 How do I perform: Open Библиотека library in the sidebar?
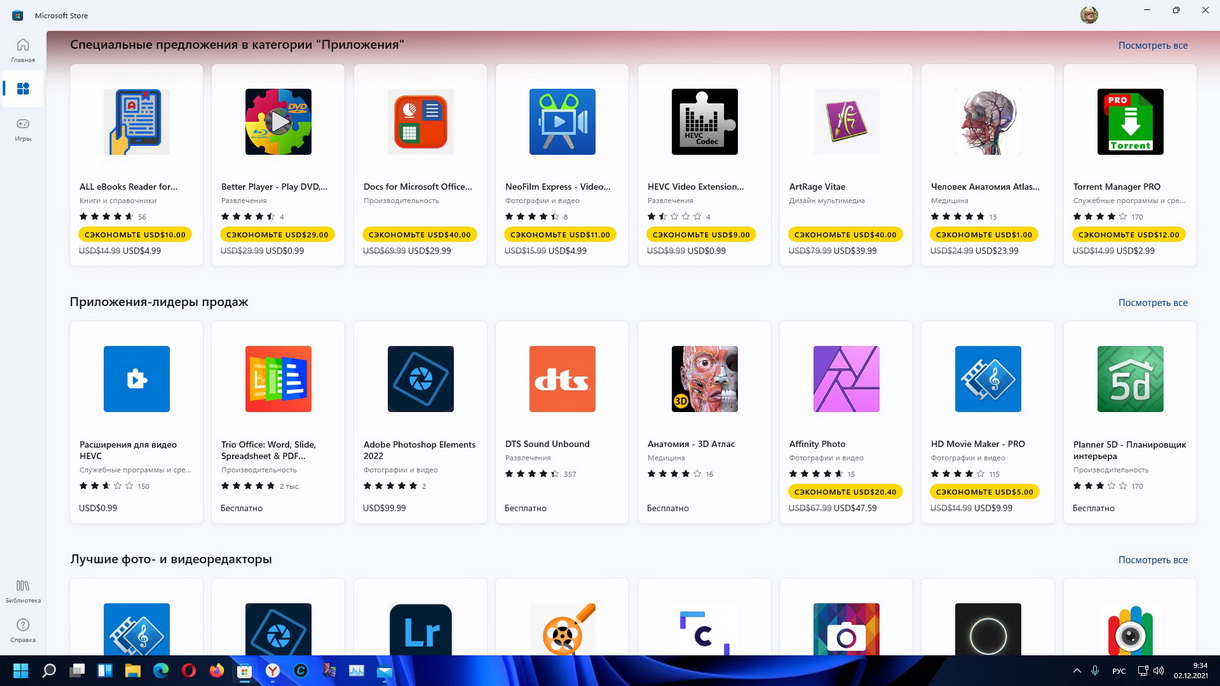click(x=23, y=591)
